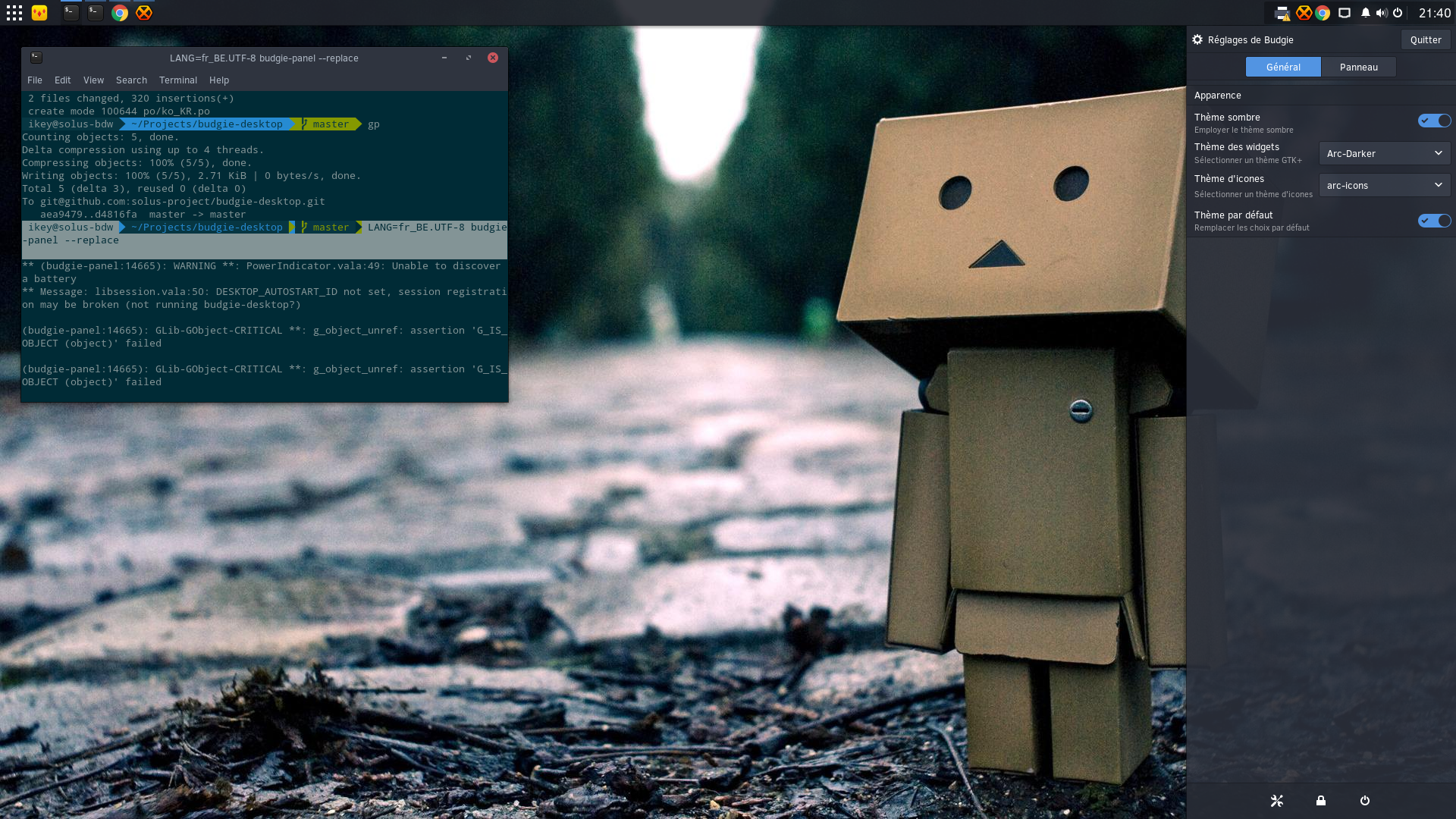The height and width of the screenshot is (819, 1456).
Task: Switch to the Général tab
Action: tap(1283, 67)
